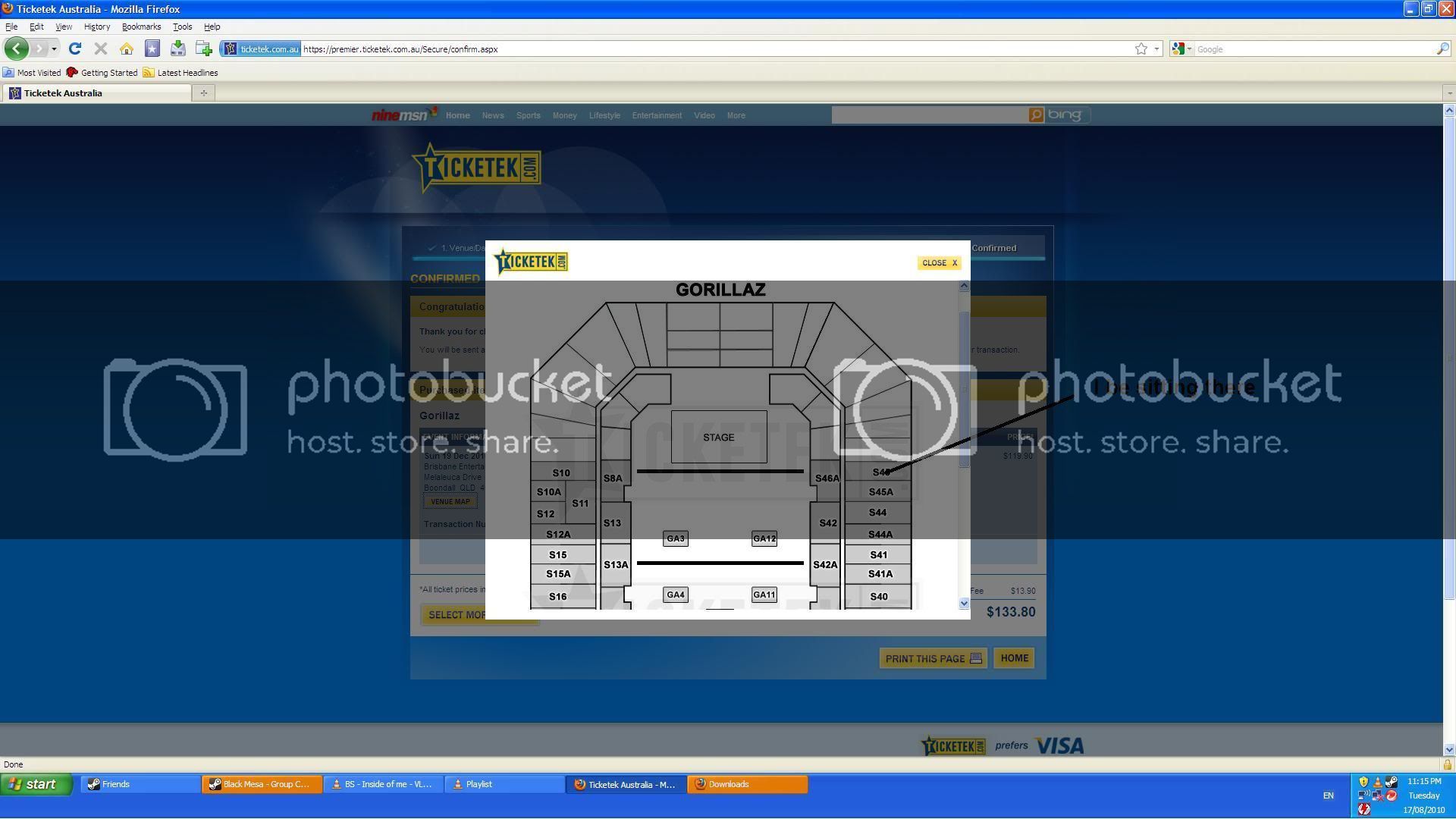Click the ninemsn logo
Image resolution: width=1456 pixels, height=819 pixels.
pyautogui.click(x=403, y=115)
